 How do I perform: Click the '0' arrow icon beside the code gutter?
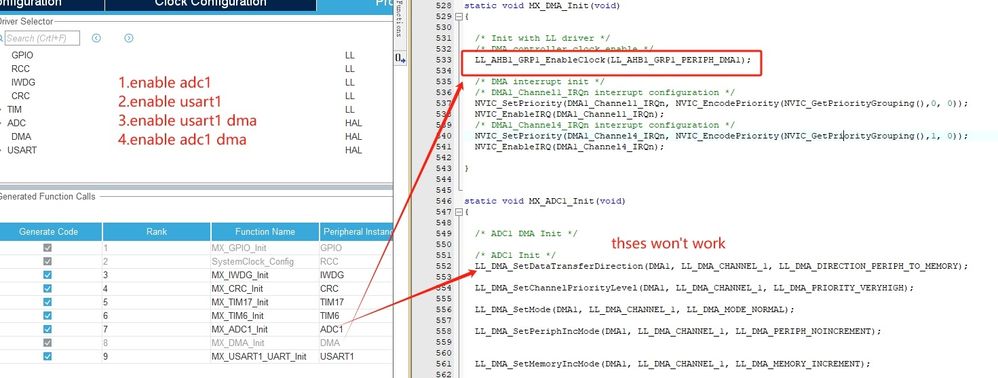point(400,58)
